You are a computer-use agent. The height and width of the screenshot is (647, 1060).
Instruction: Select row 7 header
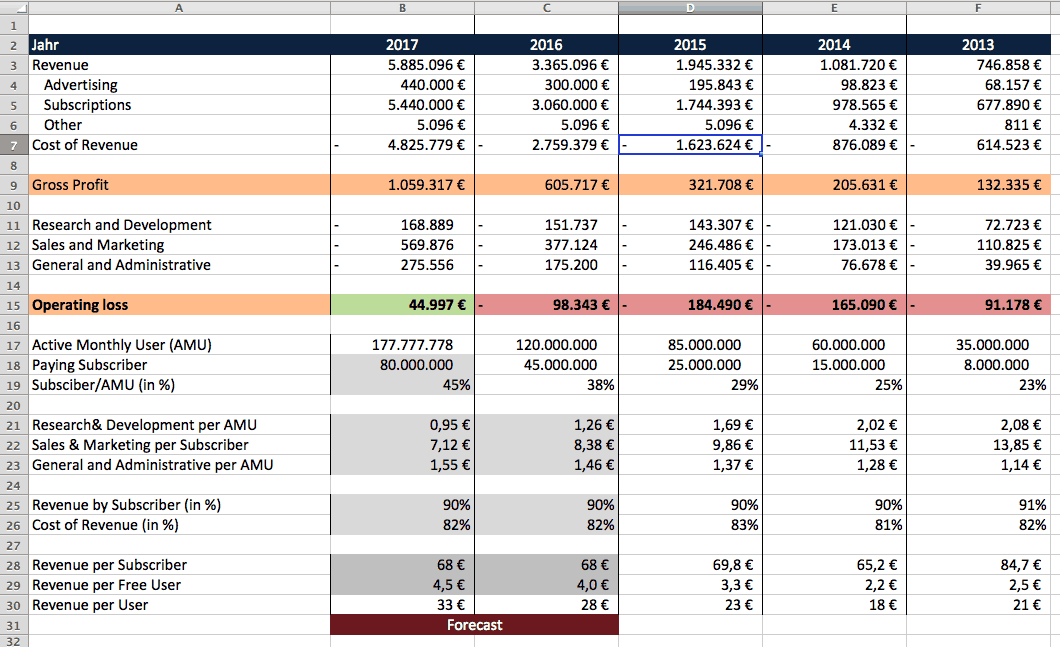[x=14, y=145]
